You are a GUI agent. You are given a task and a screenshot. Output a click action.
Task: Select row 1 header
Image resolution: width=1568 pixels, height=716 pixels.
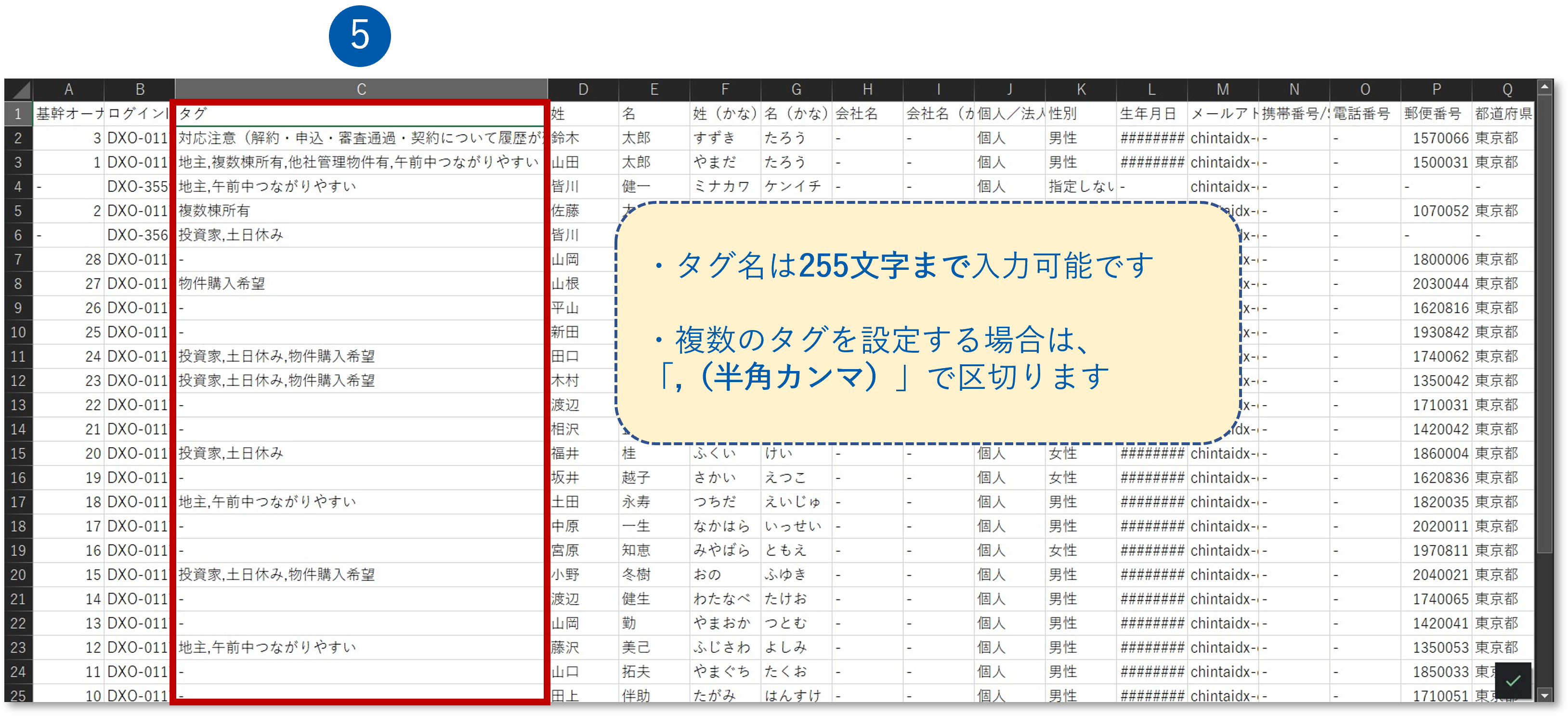coord(18,114)
